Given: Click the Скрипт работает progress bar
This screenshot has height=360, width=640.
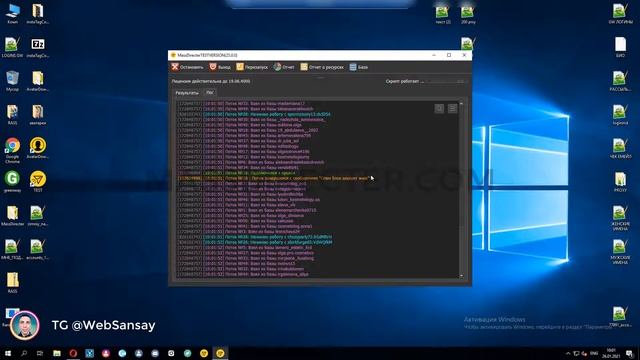Looking at the screenshot, I should (x=446, y=81).
